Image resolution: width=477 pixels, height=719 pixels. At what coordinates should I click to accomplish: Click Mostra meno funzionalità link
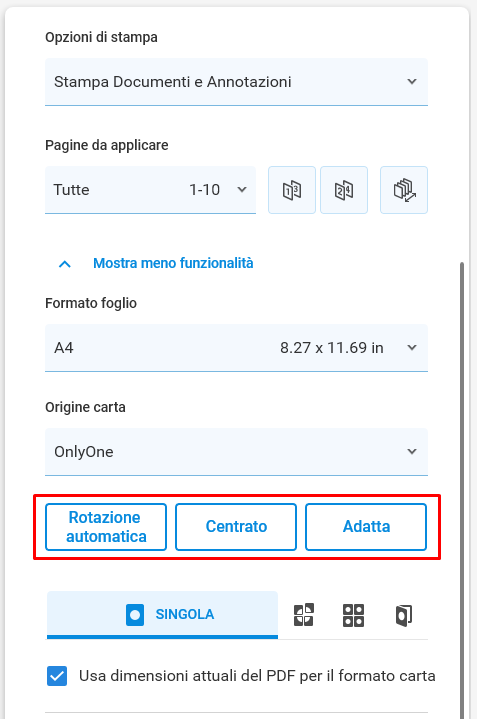(173, 263)
